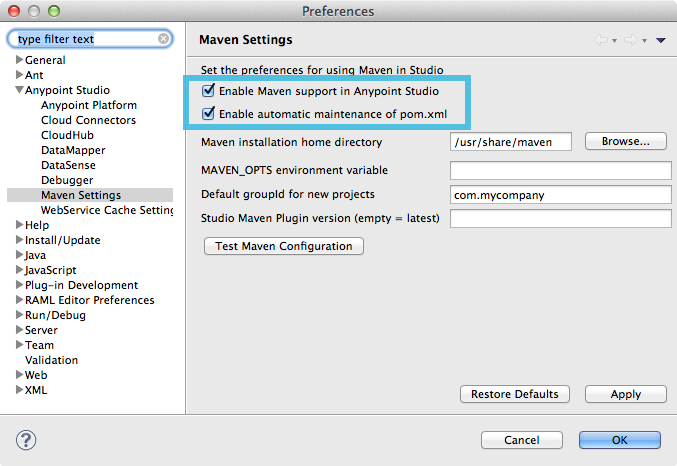This screenshot has width=677, height=466.
Task: Expand the XML tree node
Action: (19, 390)
